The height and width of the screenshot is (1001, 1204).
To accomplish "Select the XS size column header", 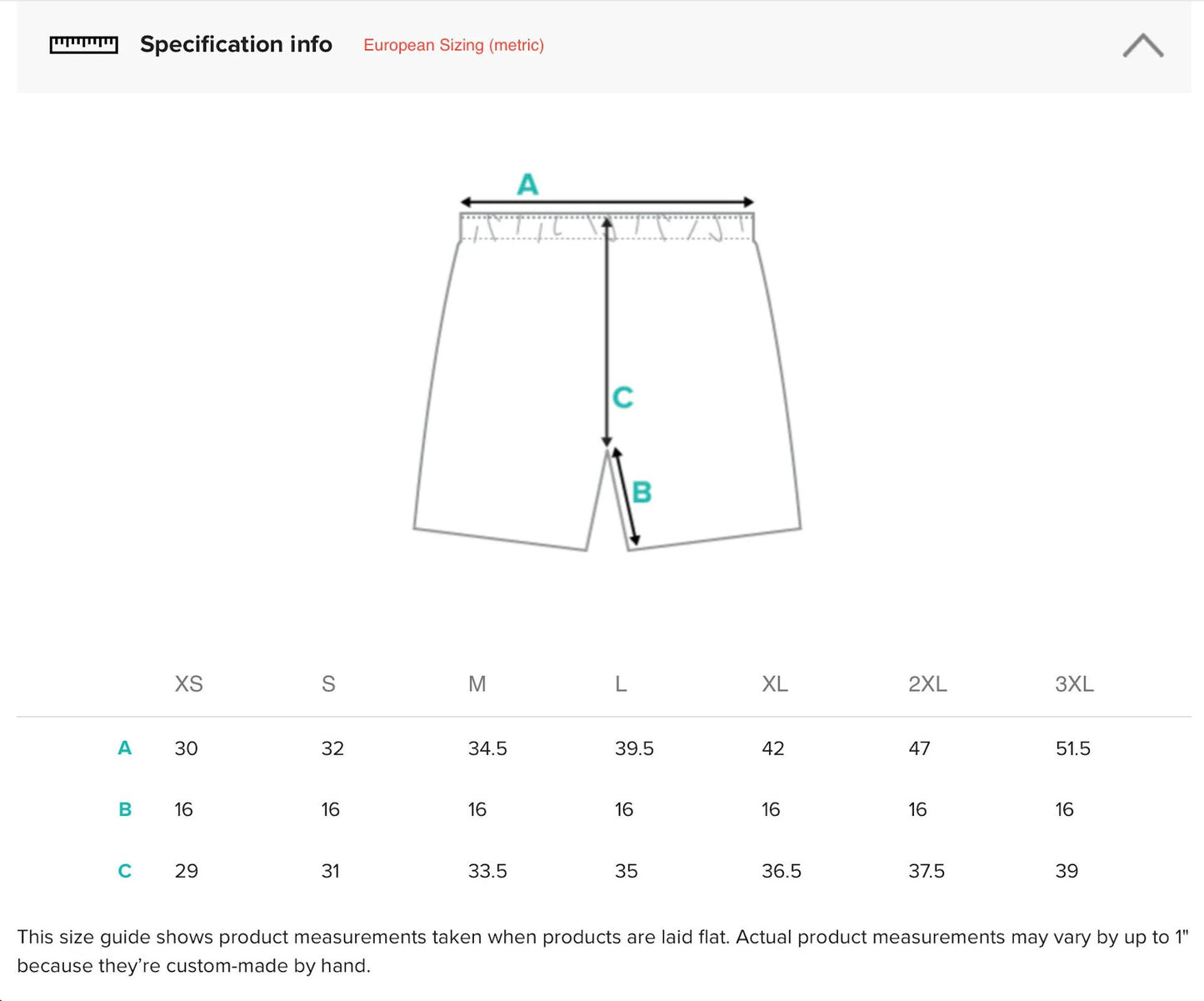I will (188, 684).
